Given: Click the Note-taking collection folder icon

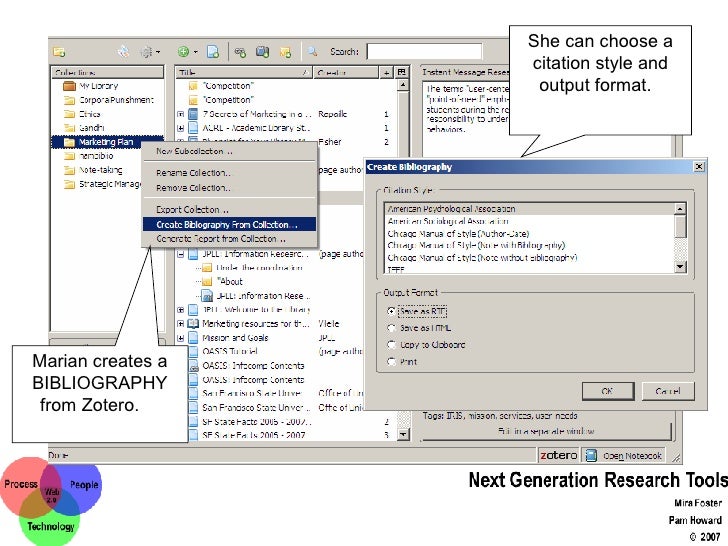Looking at the screenshot, I should pyautogui.click(x=69, y=170).
